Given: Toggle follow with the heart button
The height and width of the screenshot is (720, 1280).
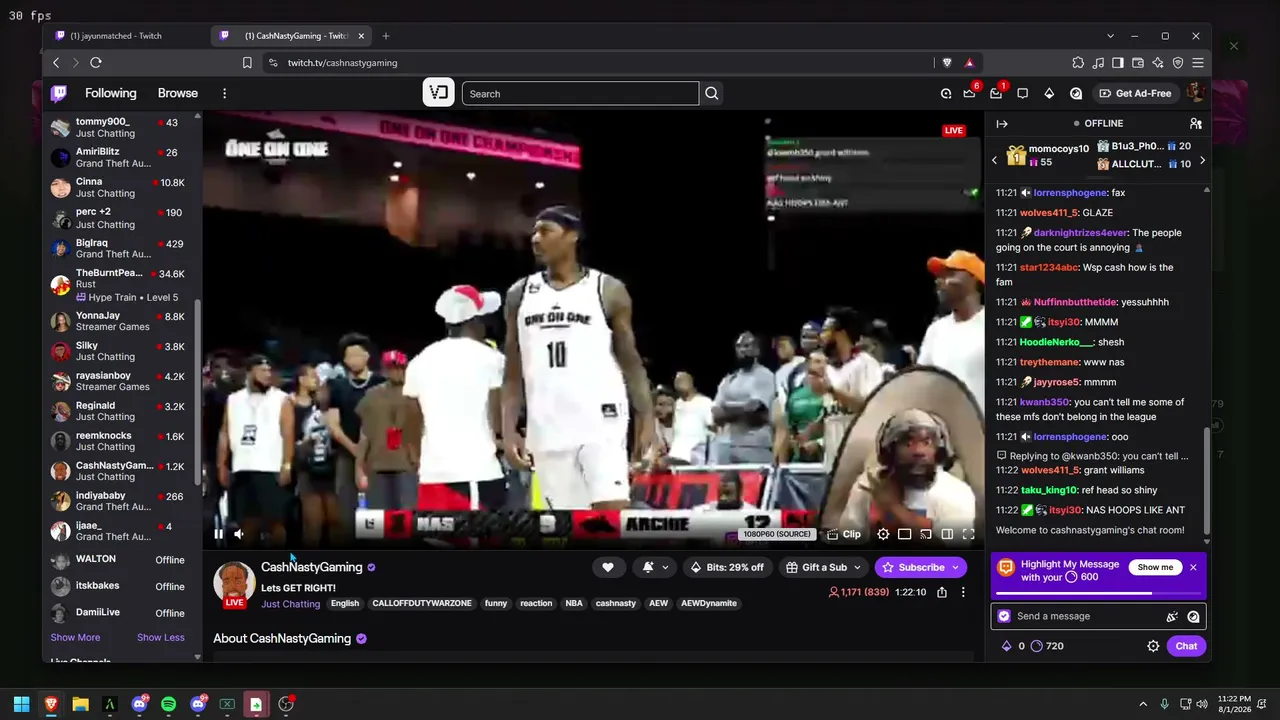Looking at the screenshot, I should pyautogui.click(x=608, y=567).
